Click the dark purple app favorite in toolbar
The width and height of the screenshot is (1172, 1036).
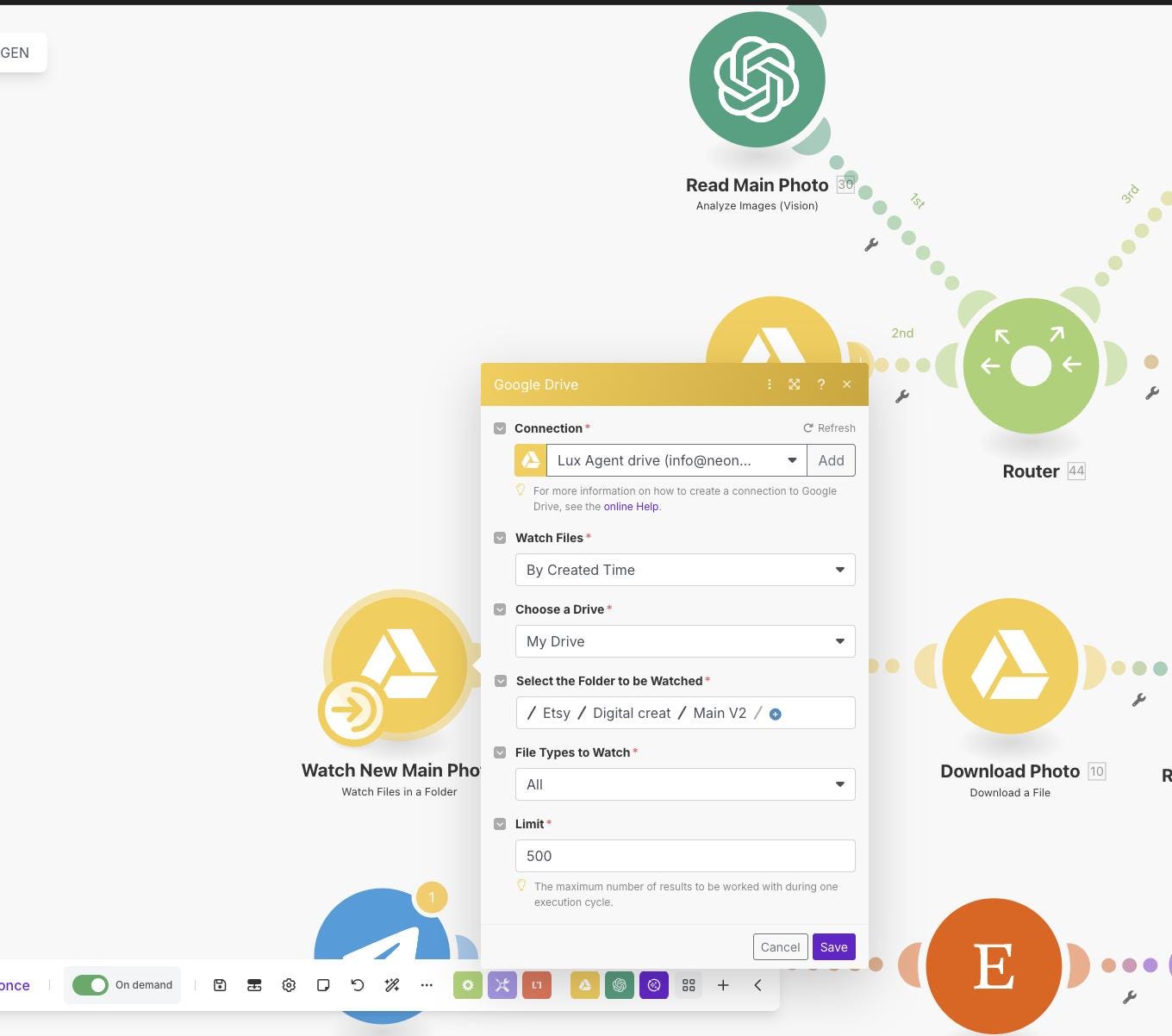coord(654,985)
